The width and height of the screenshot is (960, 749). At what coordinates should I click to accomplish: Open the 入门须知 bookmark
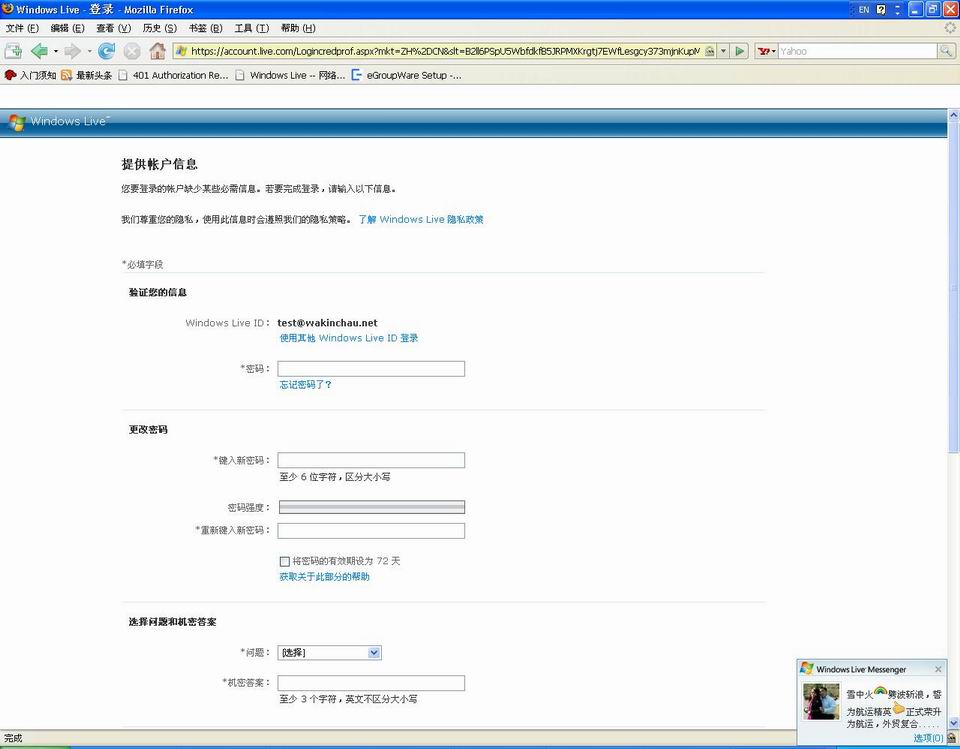point(30,75)
